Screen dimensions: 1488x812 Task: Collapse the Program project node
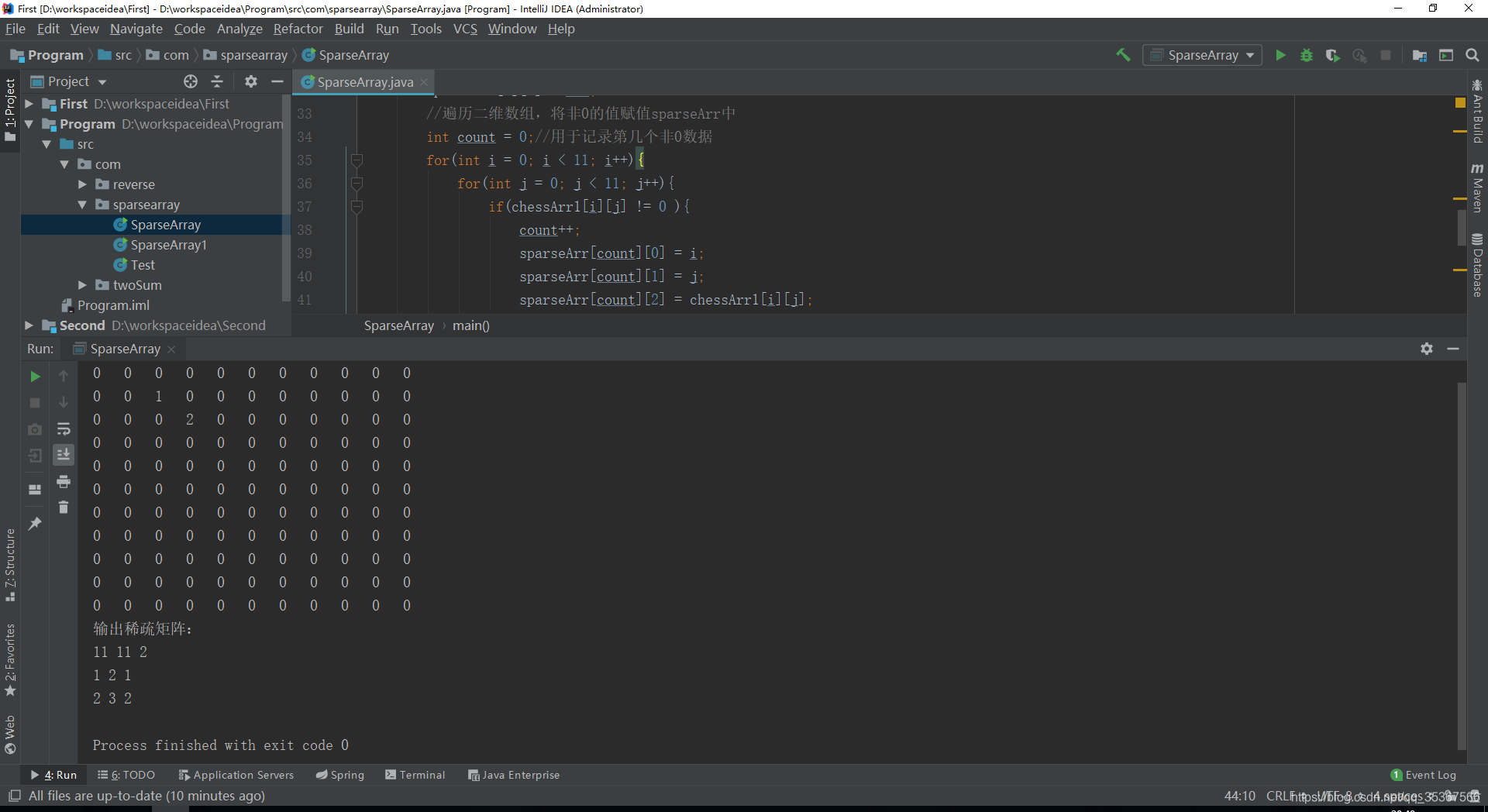(x=29, y=124)
